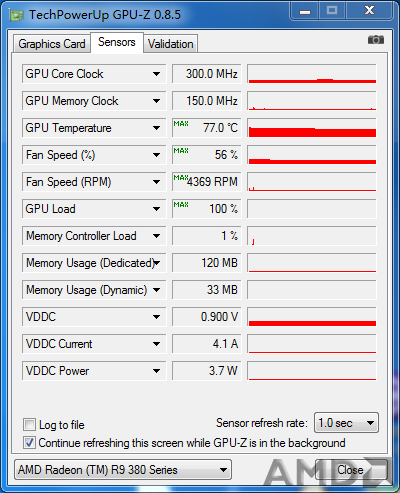Click the AMD logo at bottom right

tap(327, 471)
